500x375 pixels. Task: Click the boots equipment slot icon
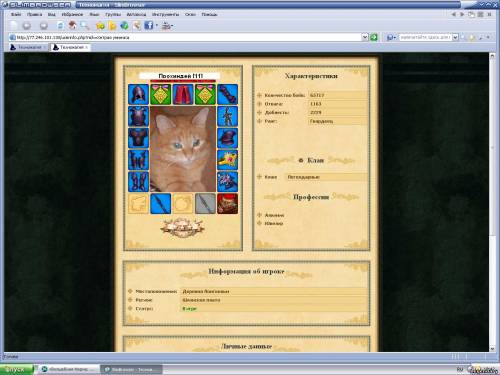pos(138,182)
